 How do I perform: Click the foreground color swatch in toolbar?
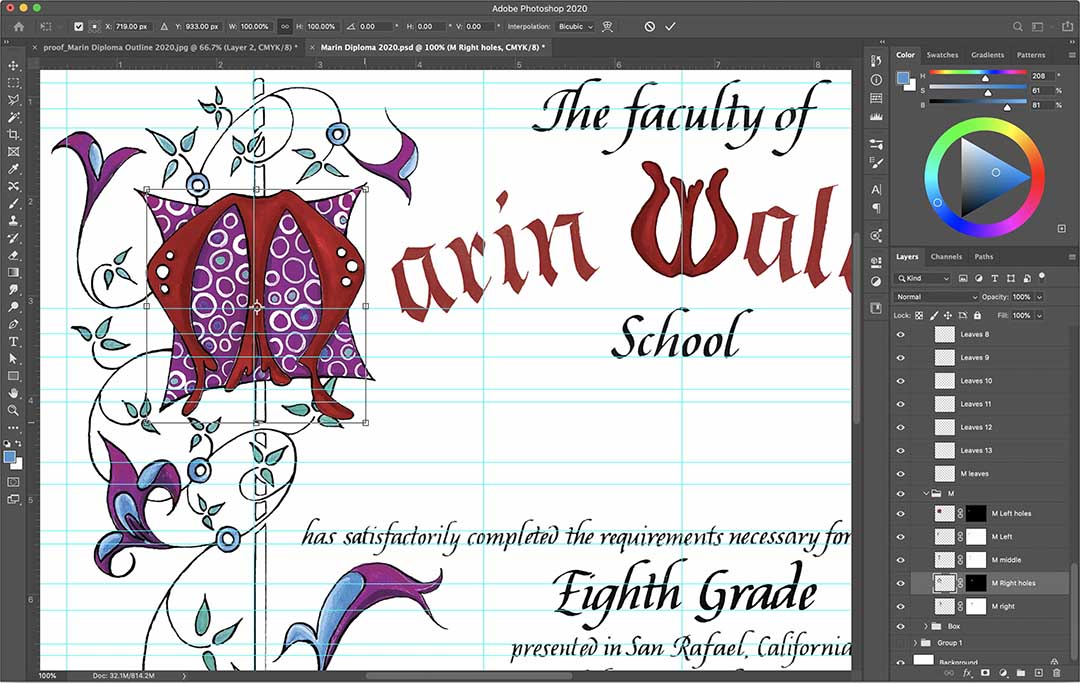tap(9, 456)
